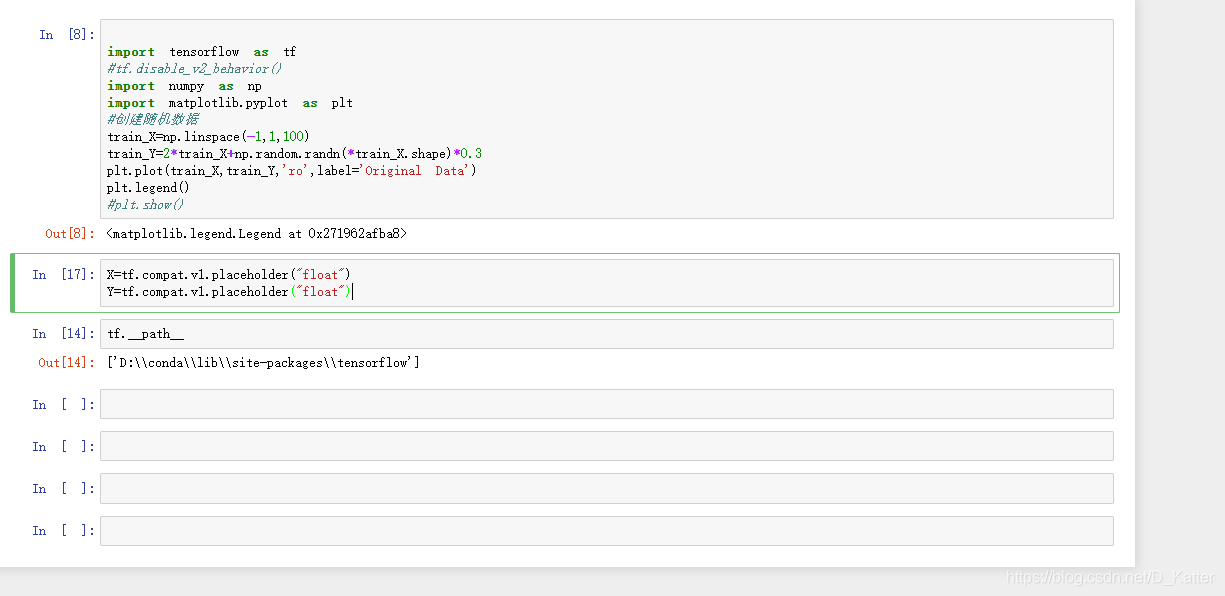
Task: Click the Out[8] prompt label
Action: click(x=62, y=233)
